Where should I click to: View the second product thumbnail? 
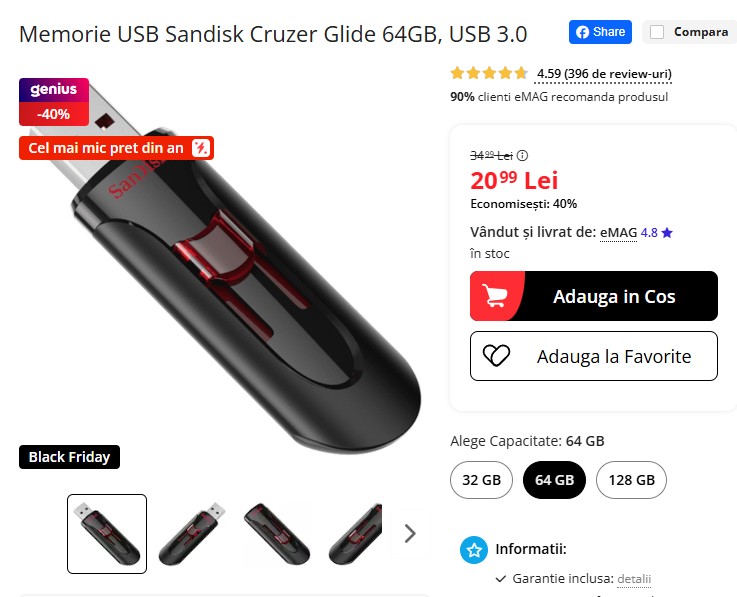click(192, 534)
